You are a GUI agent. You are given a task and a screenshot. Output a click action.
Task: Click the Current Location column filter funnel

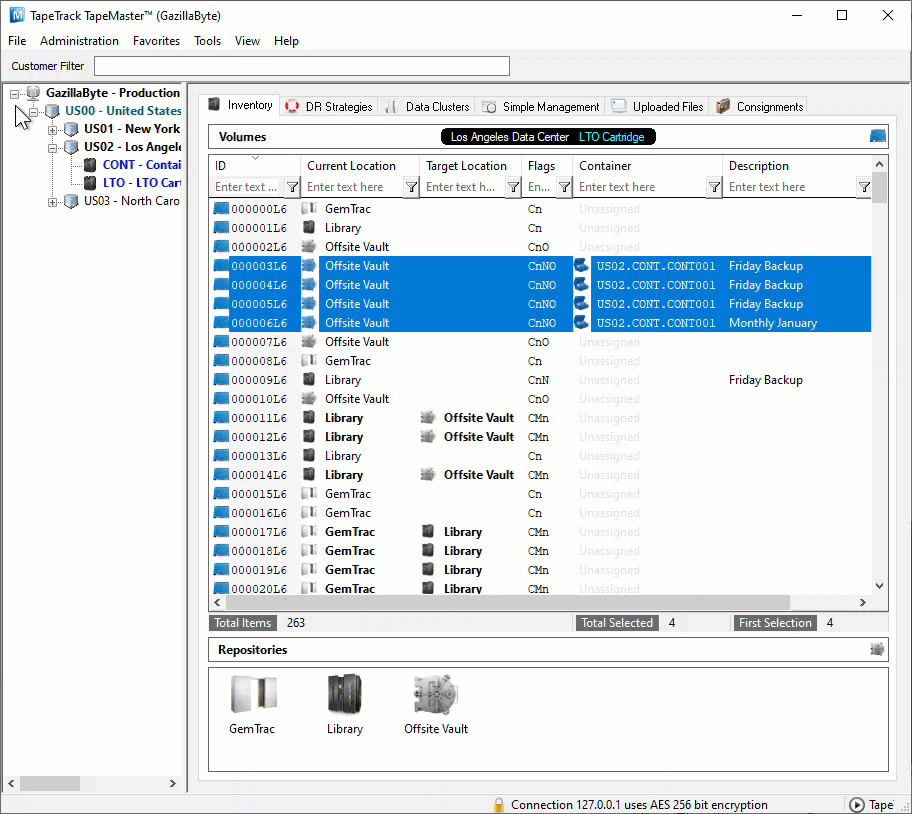click(x=411, y=187)
